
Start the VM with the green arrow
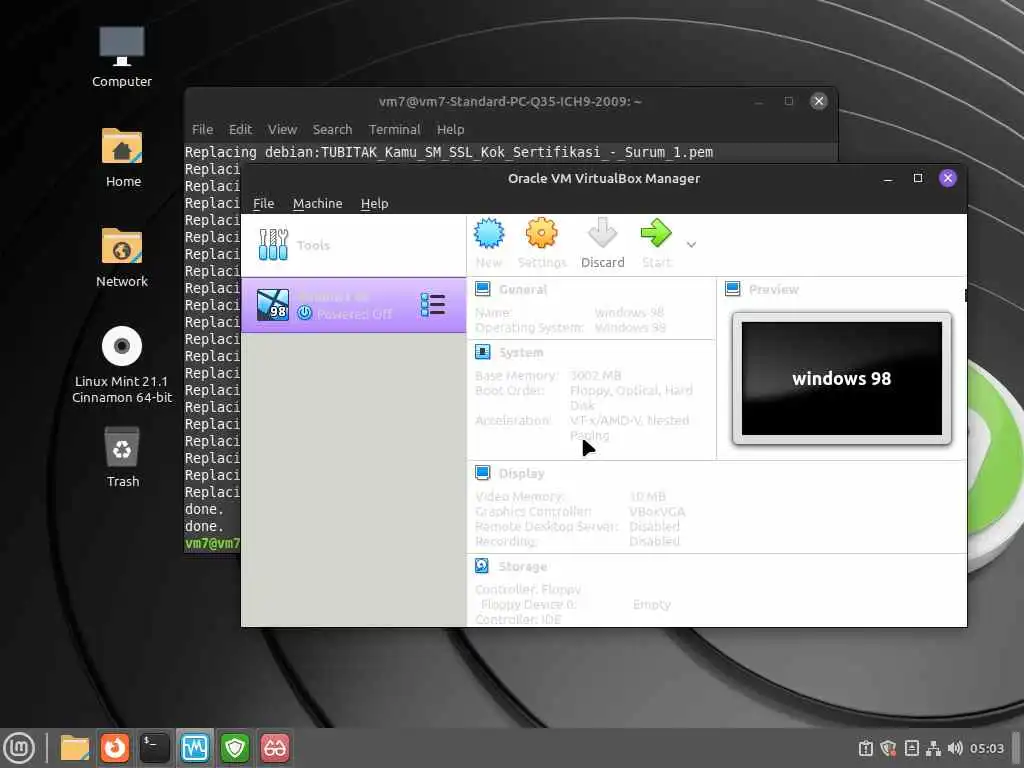656,233
